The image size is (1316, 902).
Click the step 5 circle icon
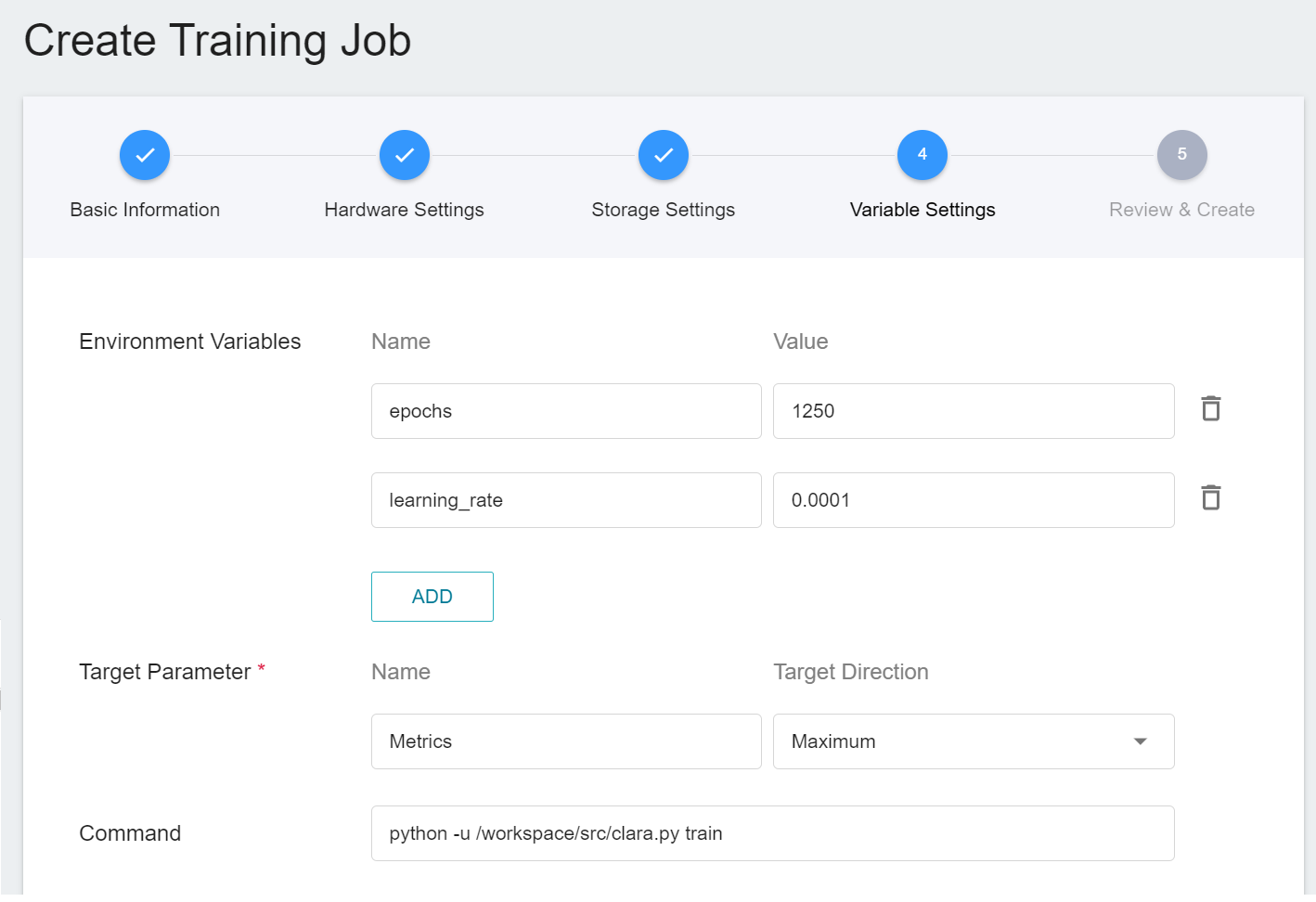pyautogui.click(x=1181, y=155)
